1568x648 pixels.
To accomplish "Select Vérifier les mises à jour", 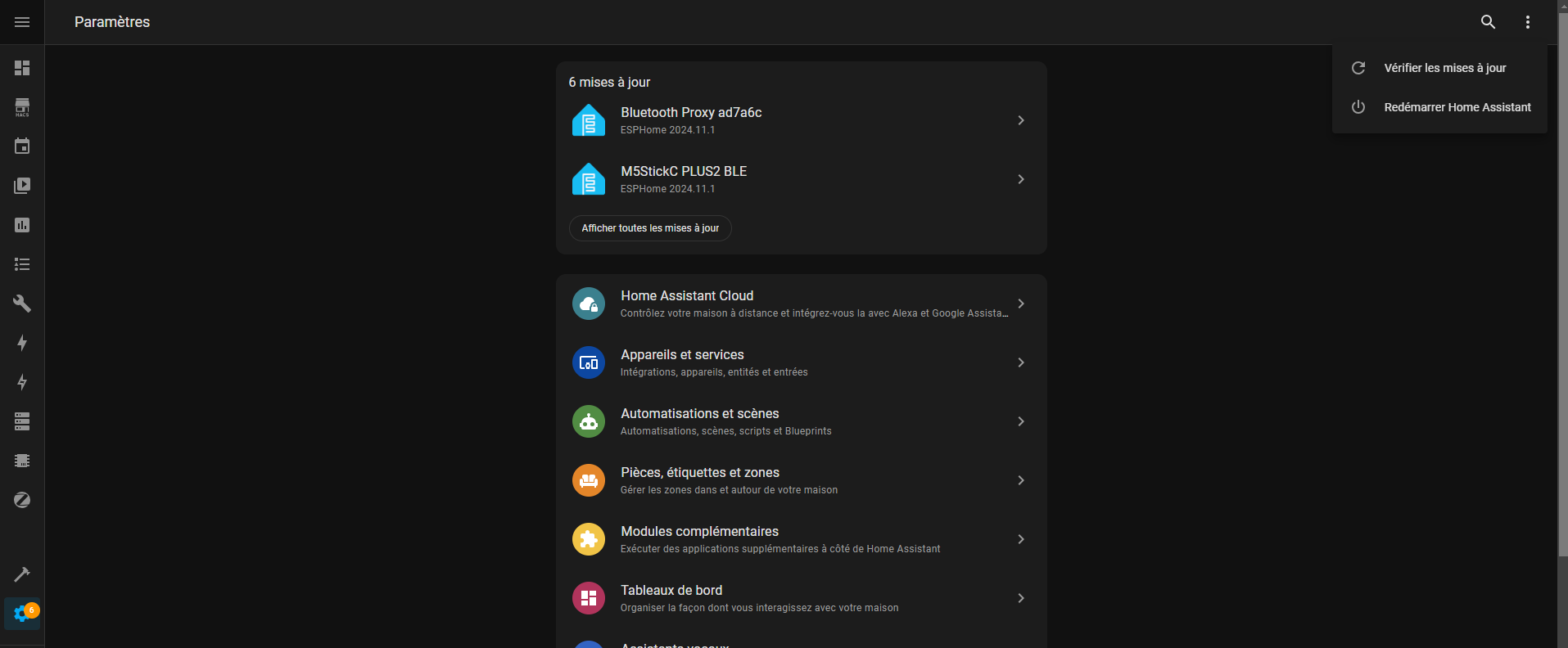I will (1439, 68).
